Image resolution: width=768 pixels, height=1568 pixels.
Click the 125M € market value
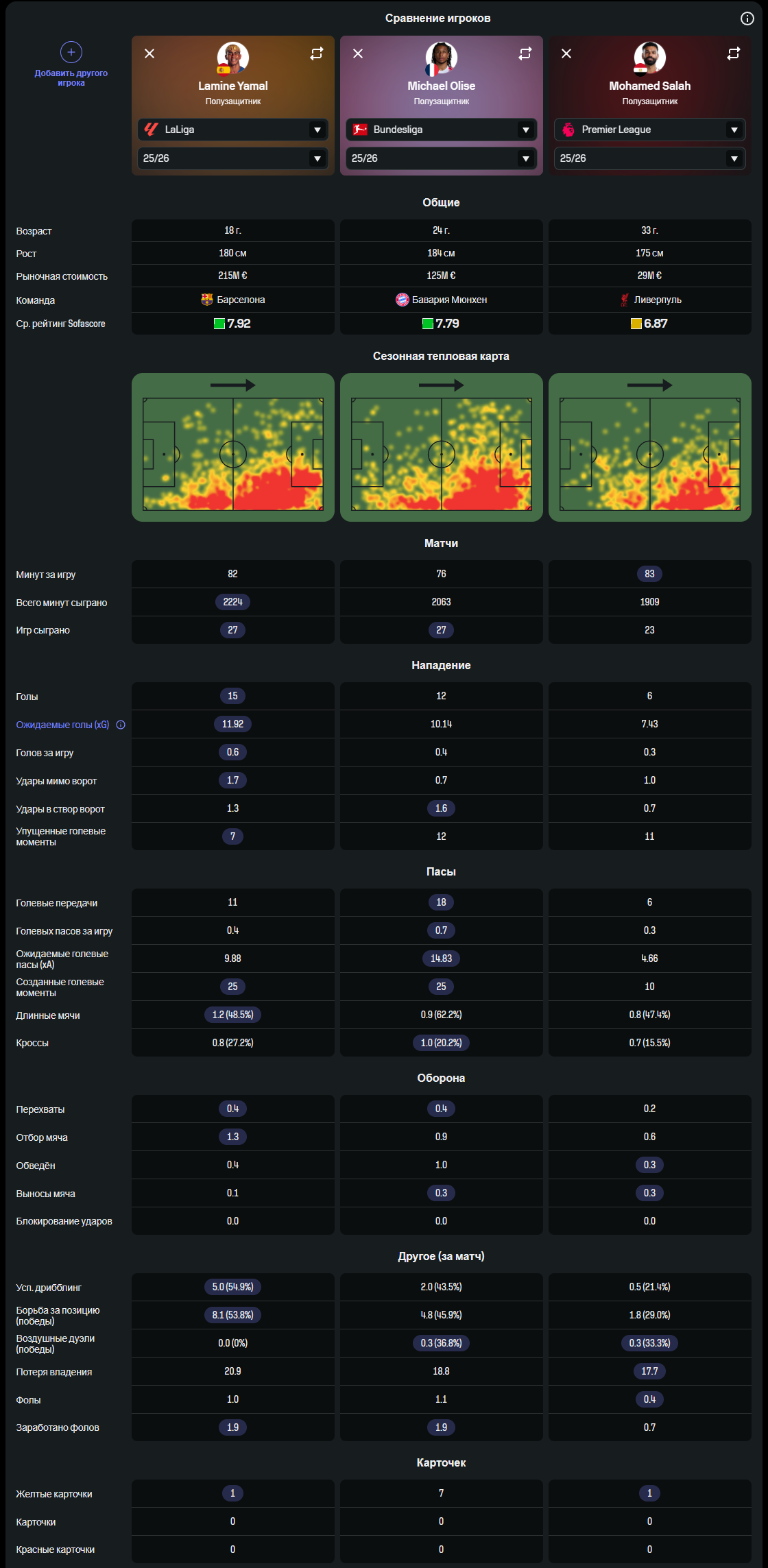click(x=442, y=276)
